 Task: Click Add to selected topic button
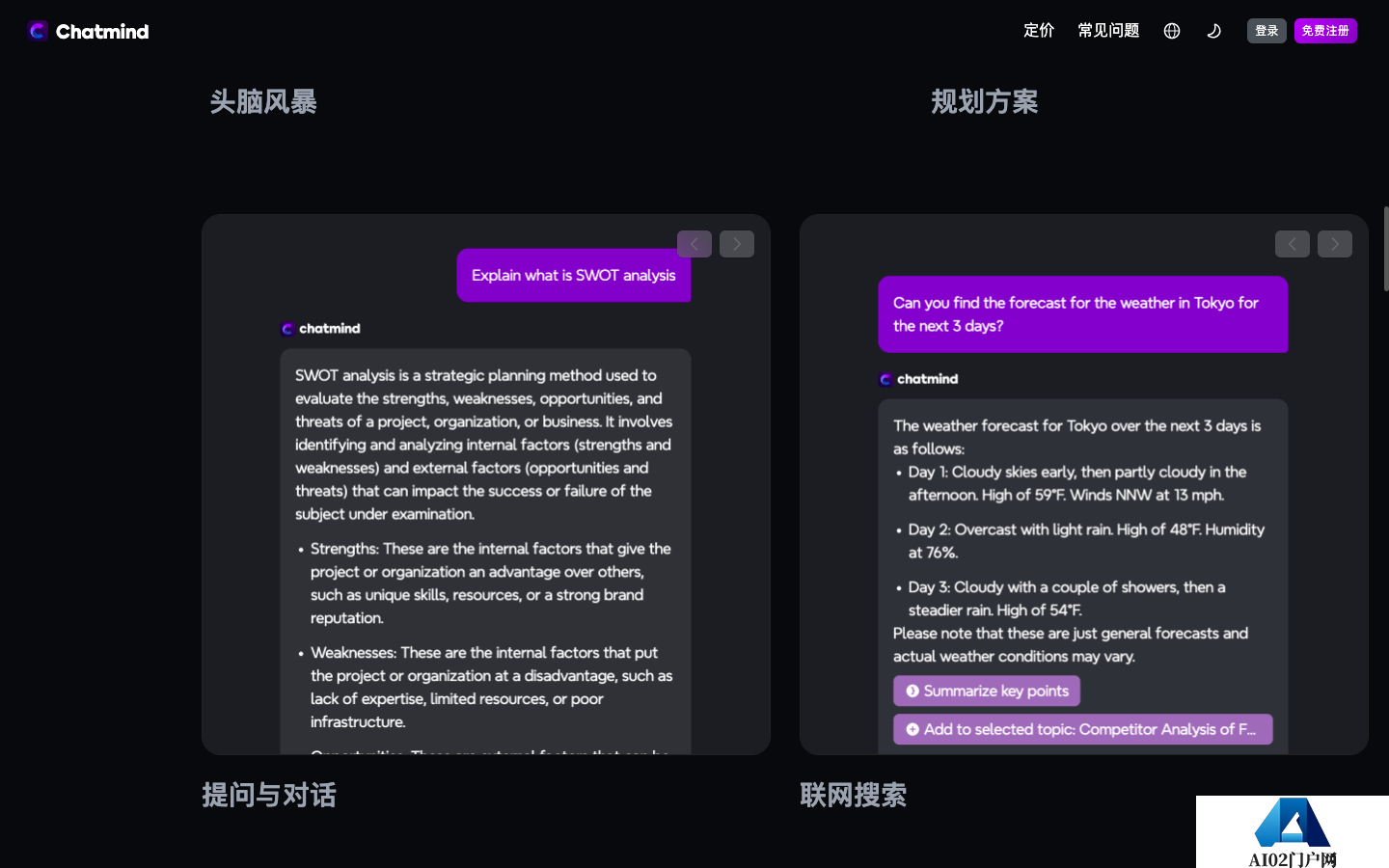pos(1082,729)
